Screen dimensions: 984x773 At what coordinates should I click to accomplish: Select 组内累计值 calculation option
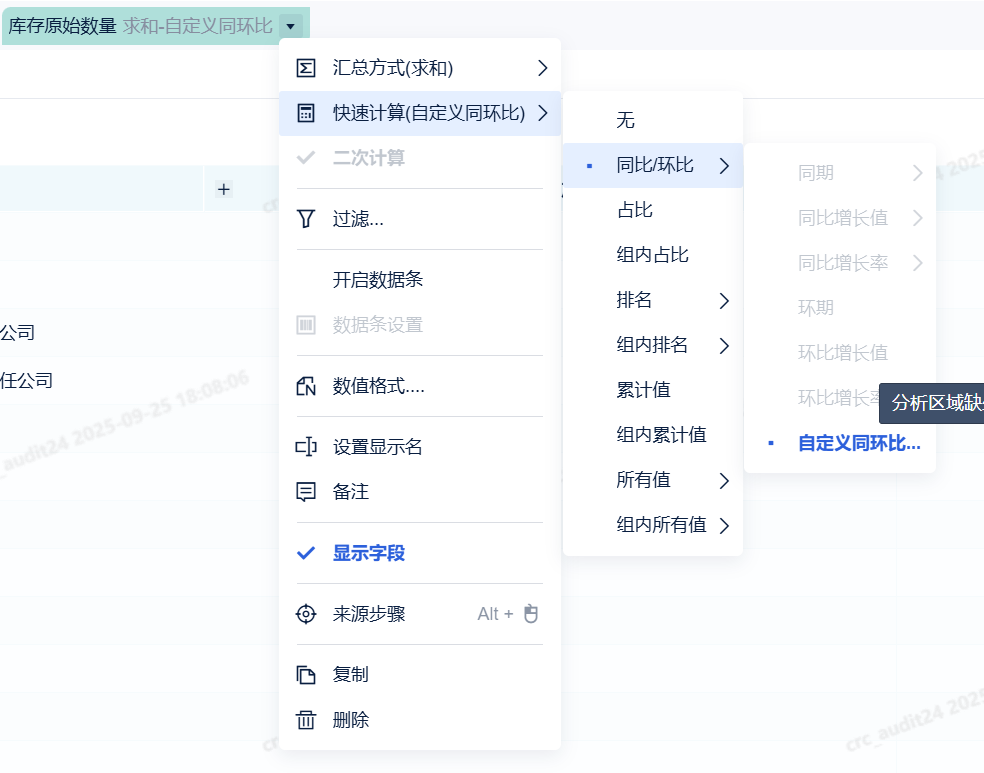[653, 435]
